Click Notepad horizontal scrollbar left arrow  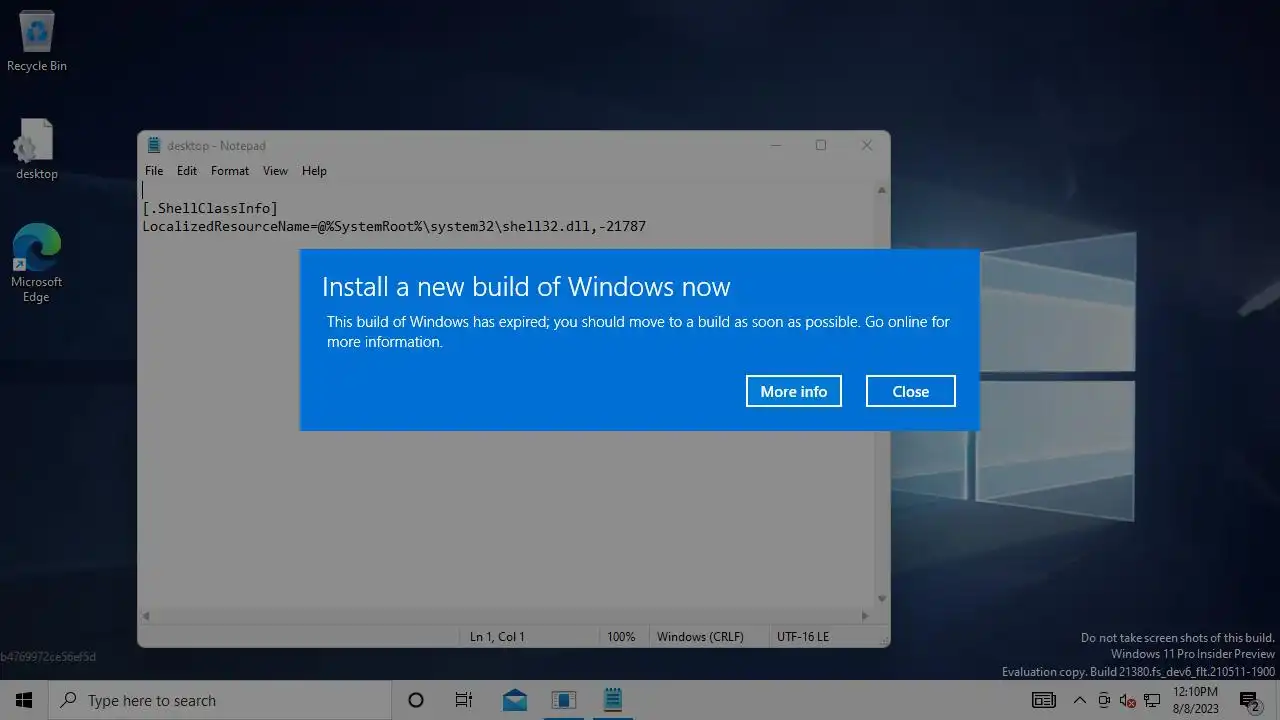coord(147,616)
